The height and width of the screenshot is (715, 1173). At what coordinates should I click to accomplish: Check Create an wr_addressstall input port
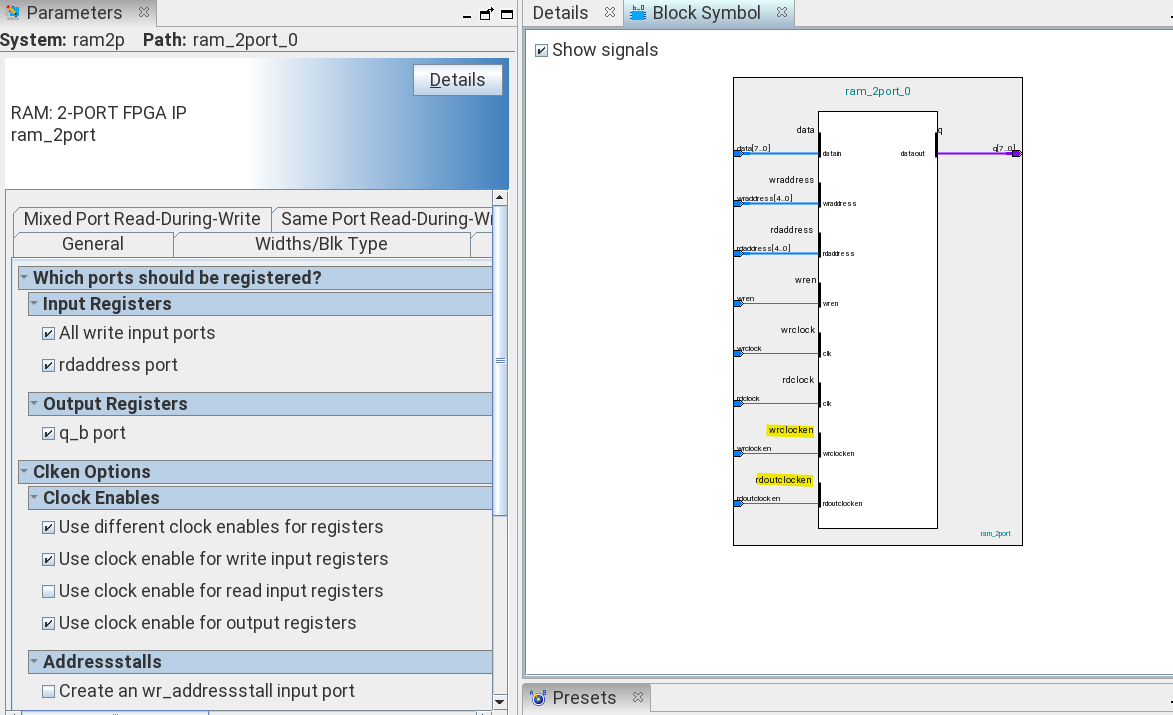click(48, 692)
